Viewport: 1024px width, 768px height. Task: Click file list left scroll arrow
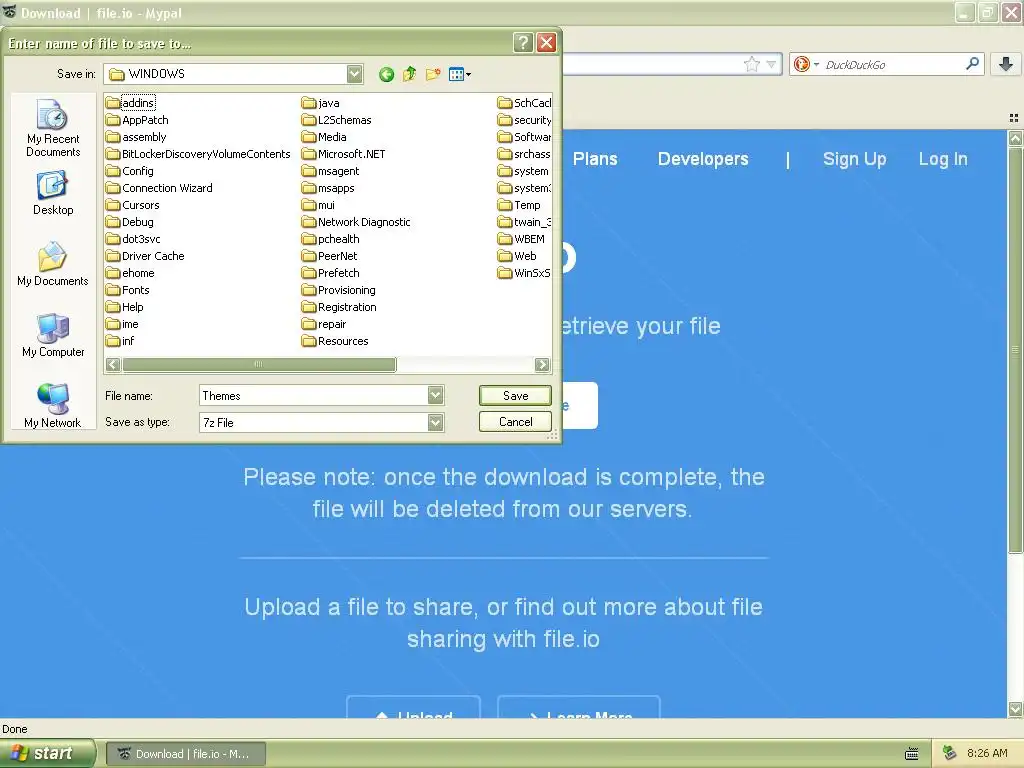tap(113, 364)
